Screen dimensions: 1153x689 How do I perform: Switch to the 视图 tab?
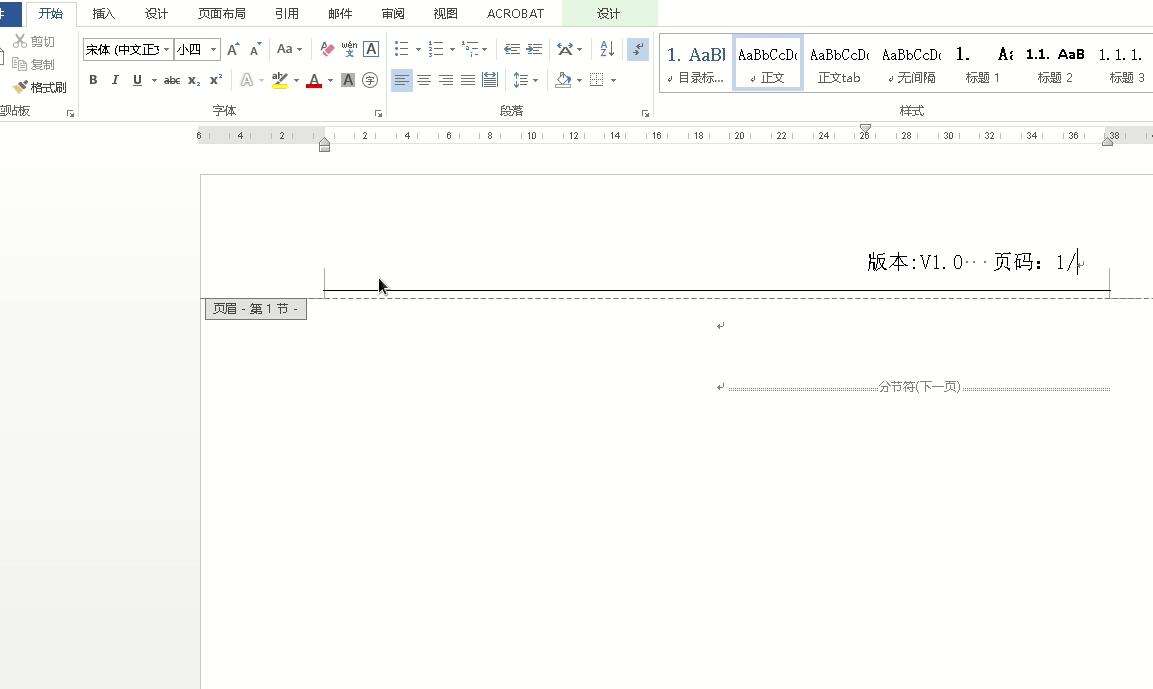click(x=446, y=13)
